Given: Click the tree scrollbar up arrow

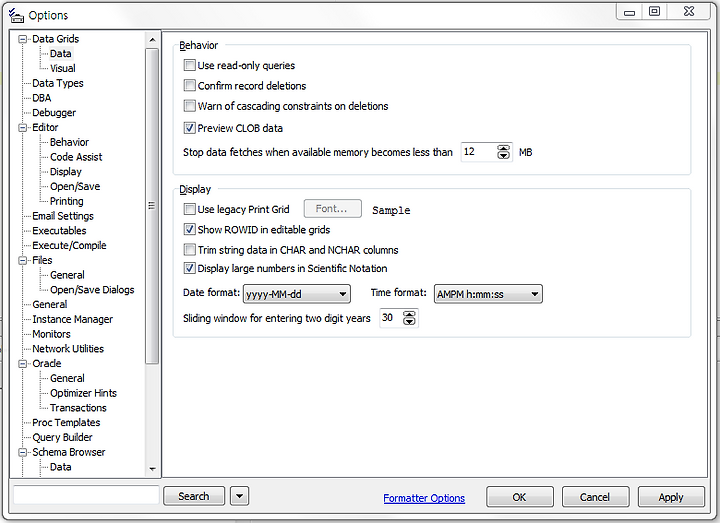Looking at the screenshot, I should (x=152, y=40).
